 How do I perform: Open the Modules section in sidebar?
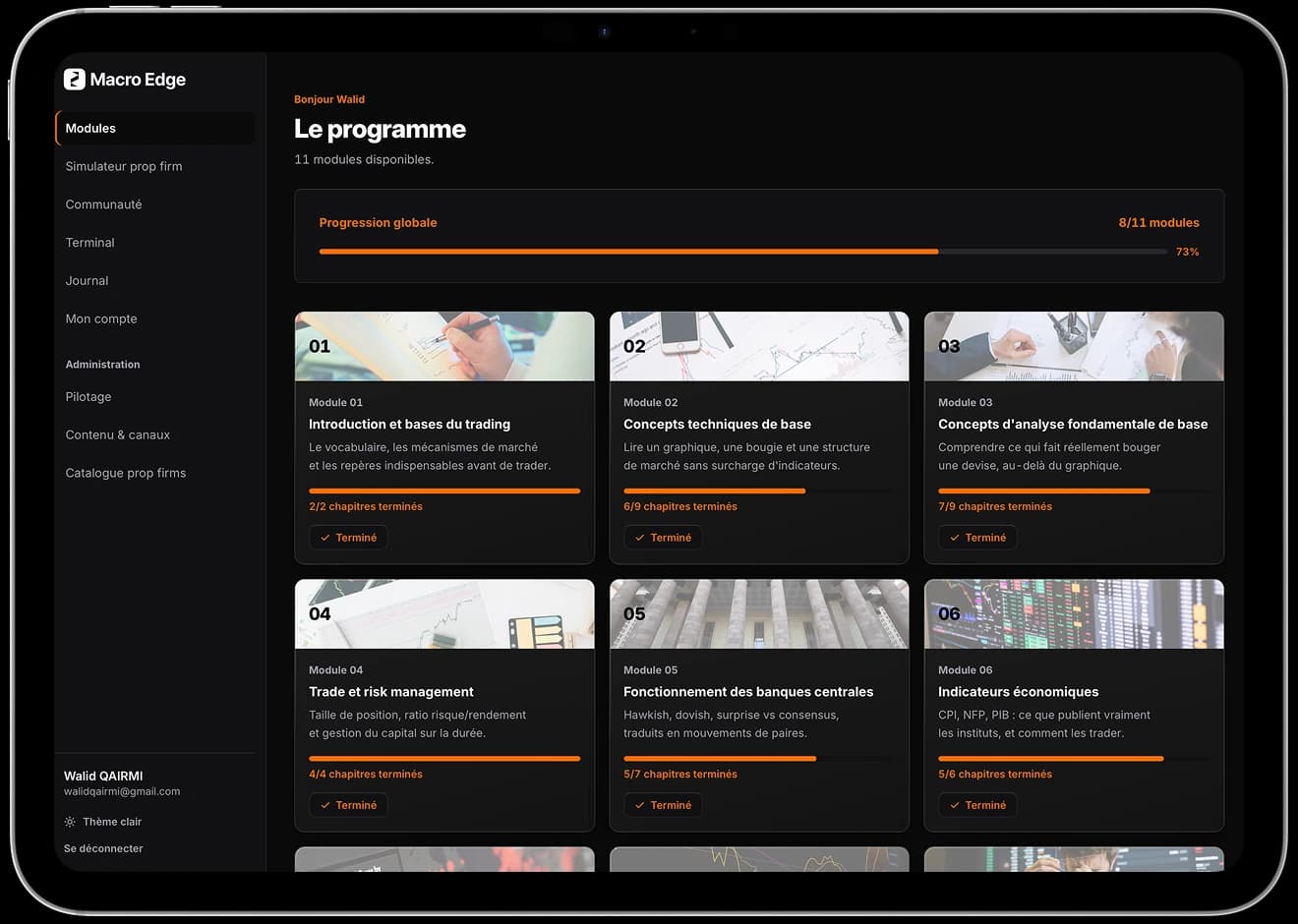[155, 129]
